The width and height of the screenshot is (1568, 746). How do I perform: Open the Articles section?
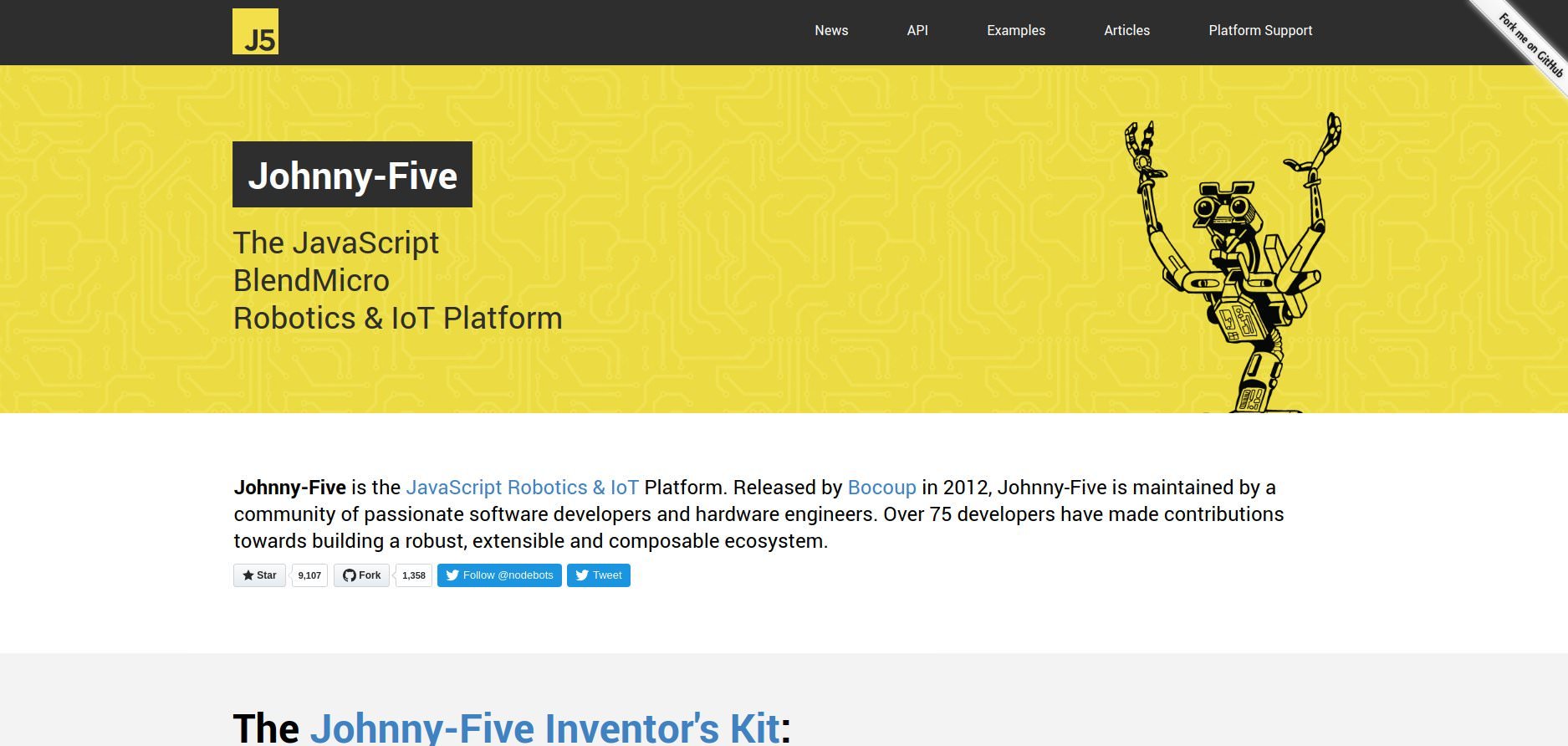point(1126,30)
